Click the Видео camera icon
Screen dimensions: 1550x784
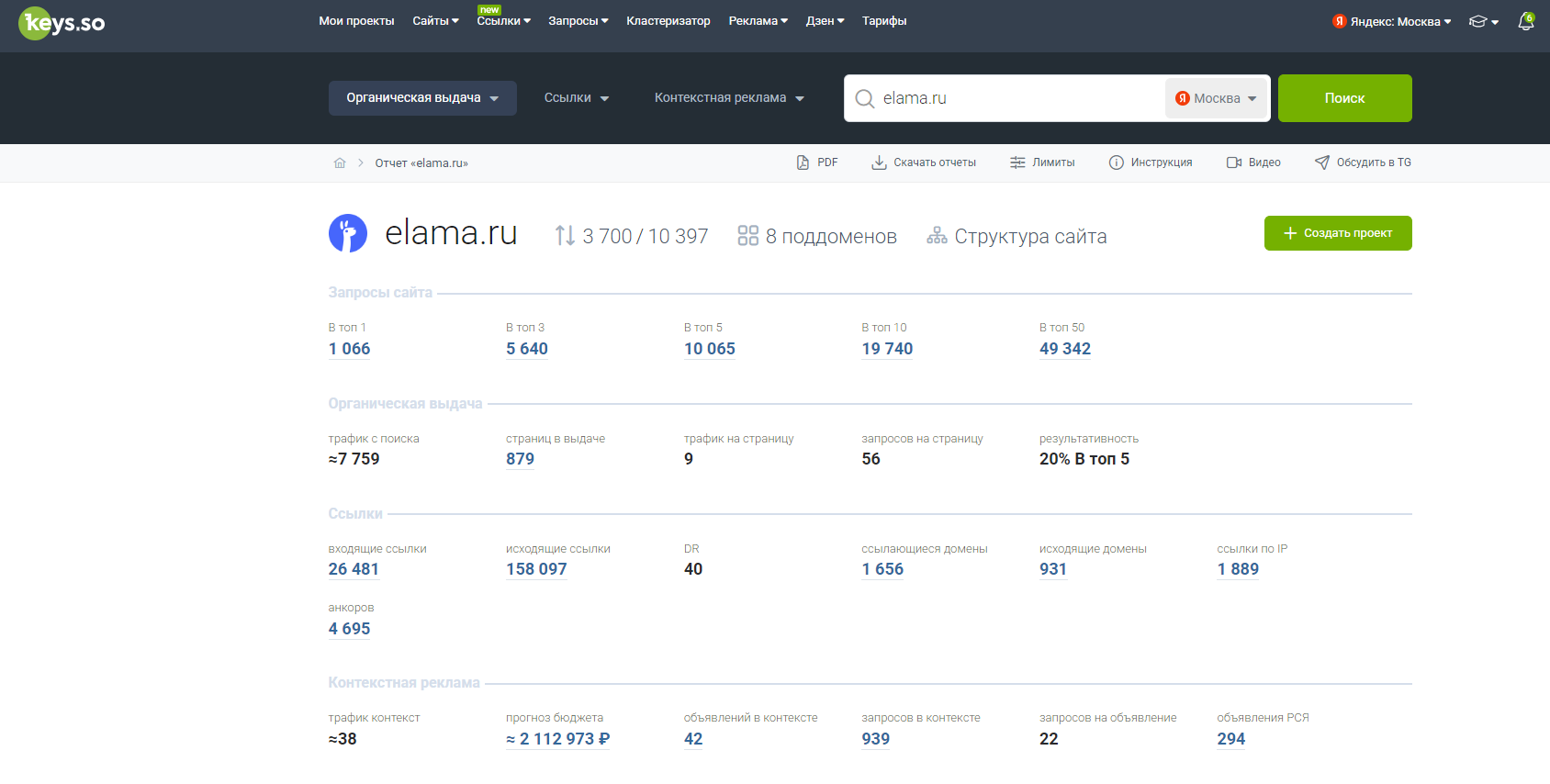click(1234, 162)
